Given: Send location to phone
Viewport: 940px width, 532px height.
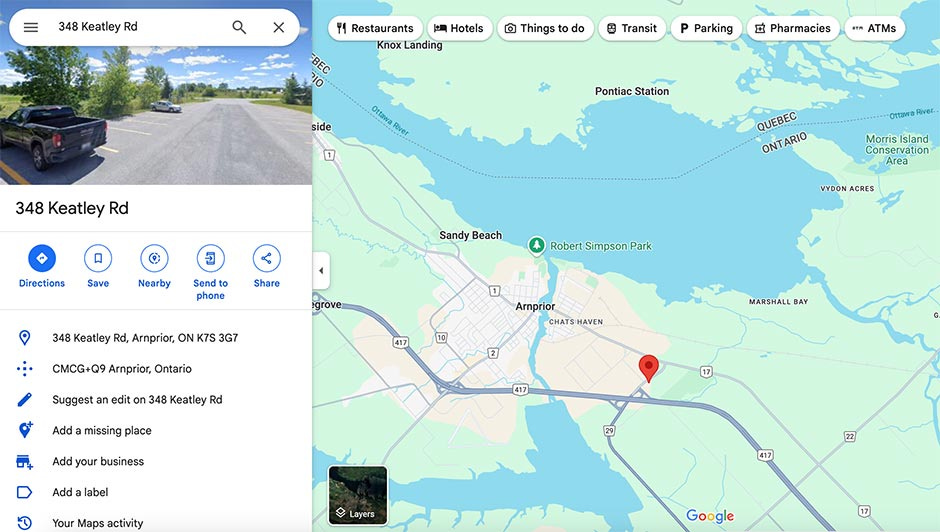Looking at the screenshot, I should click(210, 272).
